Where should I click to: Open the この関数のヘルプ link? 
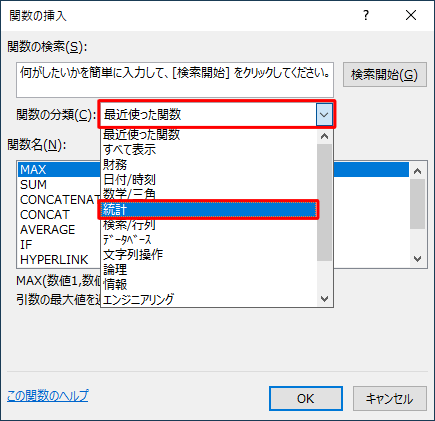[x=48, y=396]
